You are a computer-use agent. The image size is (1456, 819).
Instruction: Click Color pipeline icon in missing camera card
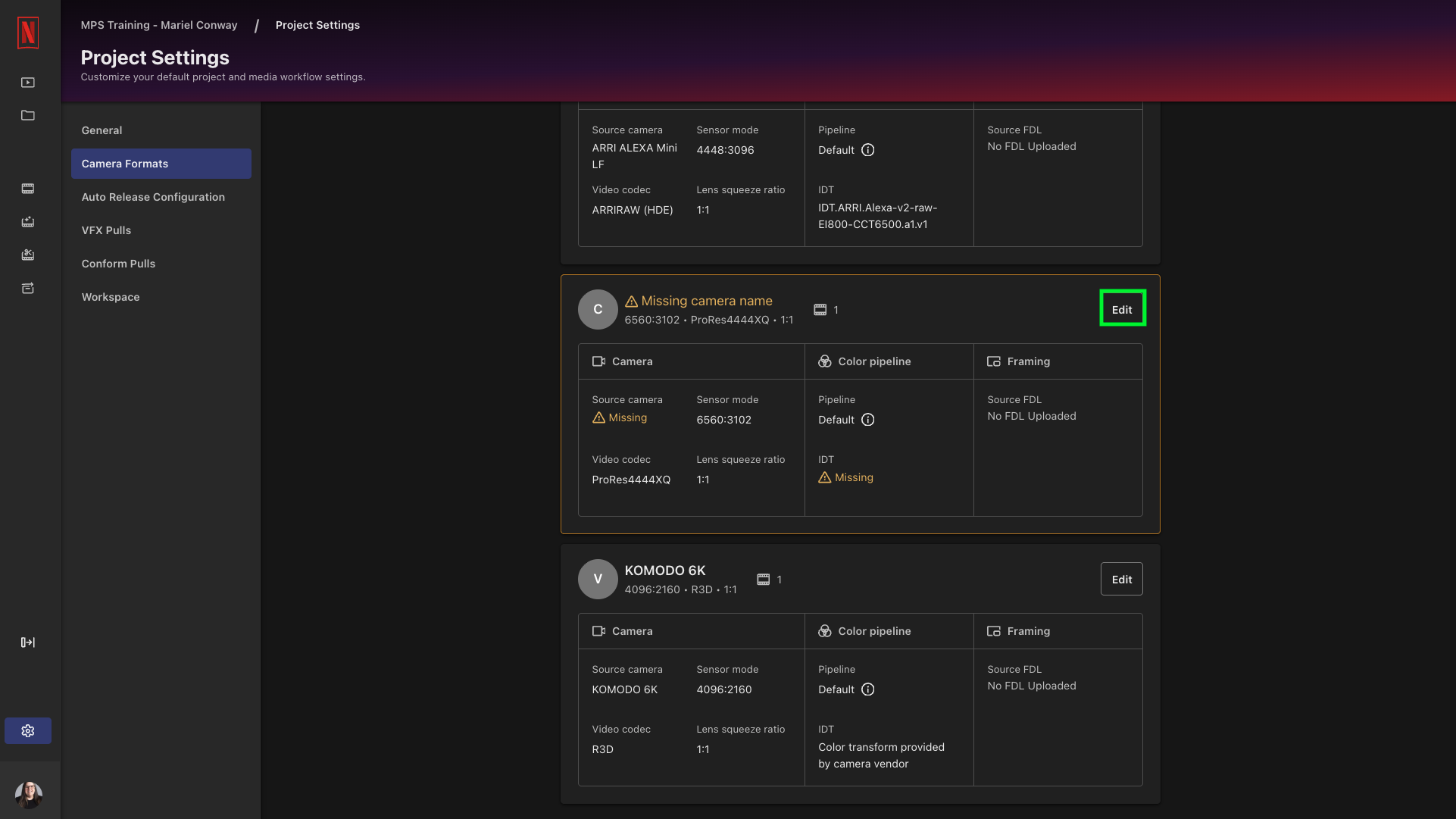825,361
